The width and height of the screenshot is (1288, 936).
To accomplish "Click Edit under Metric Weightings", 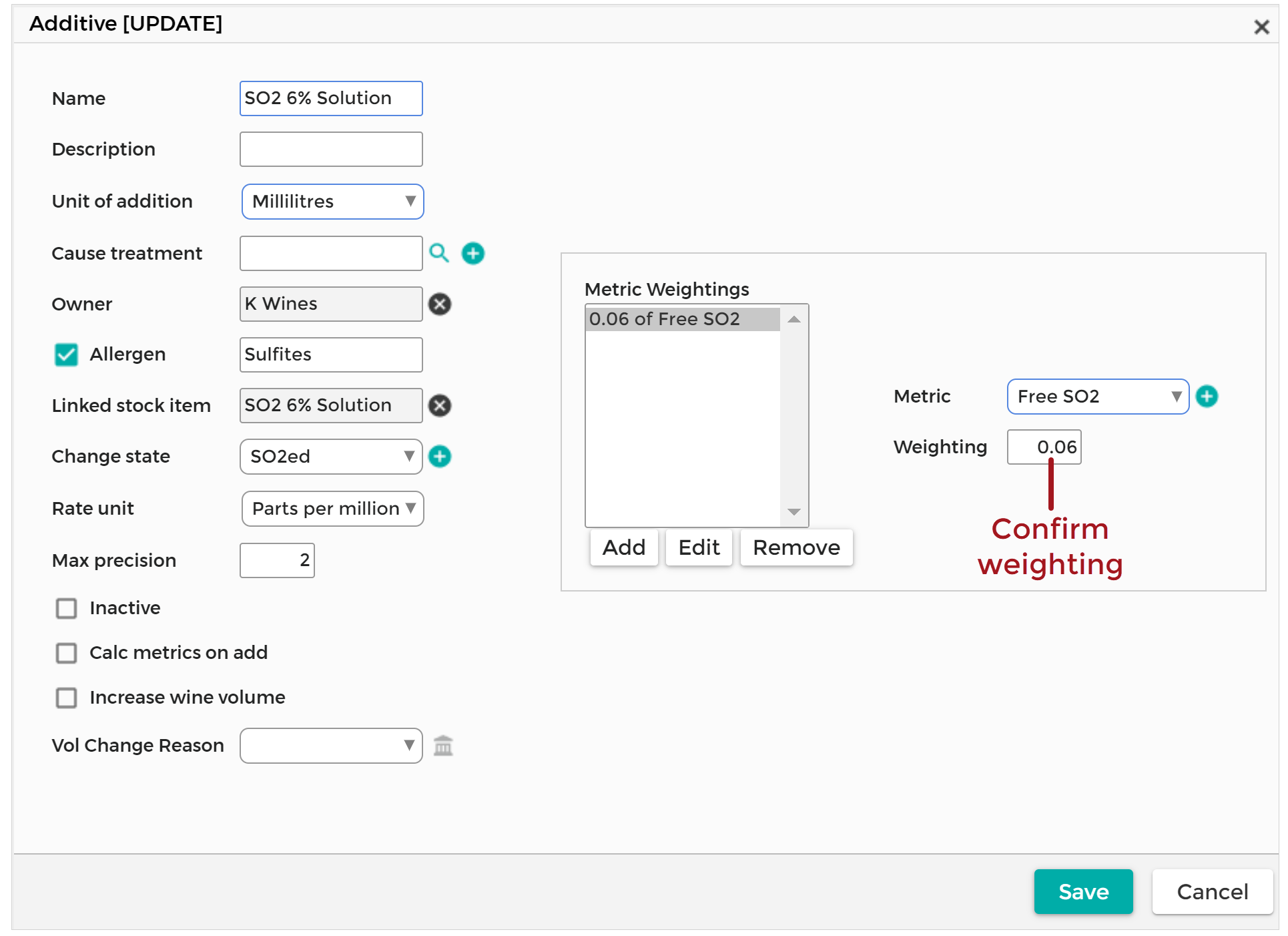I will [699, 547].
